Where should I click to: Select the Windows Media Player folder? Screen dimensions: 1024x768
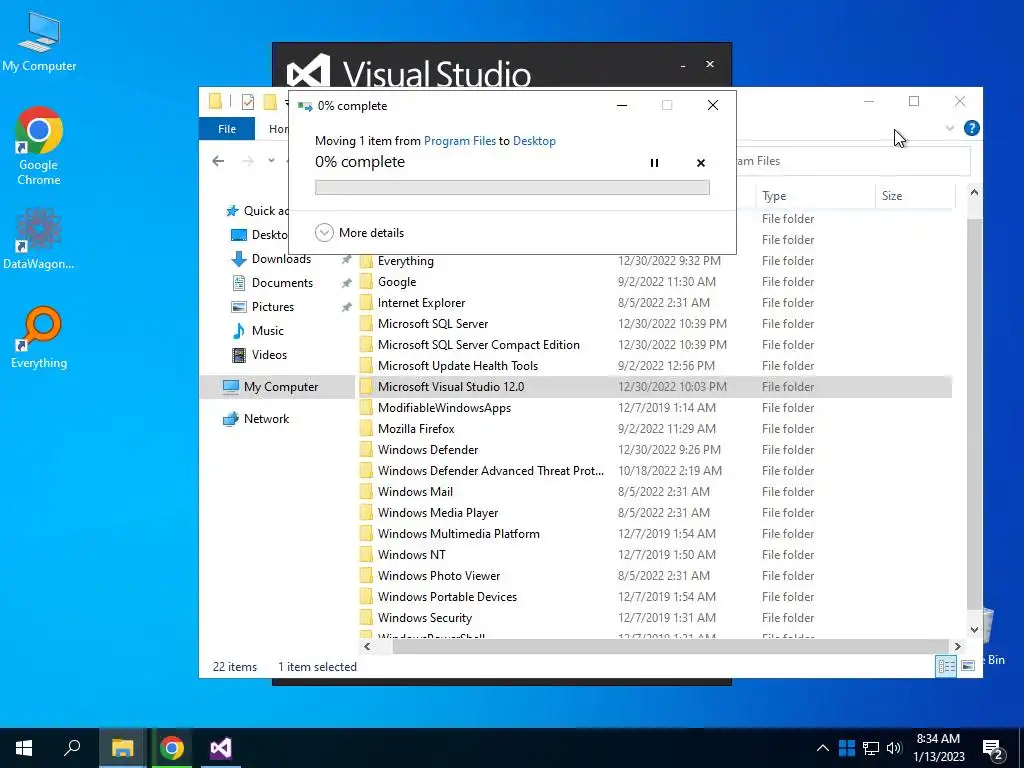[655, 513]
